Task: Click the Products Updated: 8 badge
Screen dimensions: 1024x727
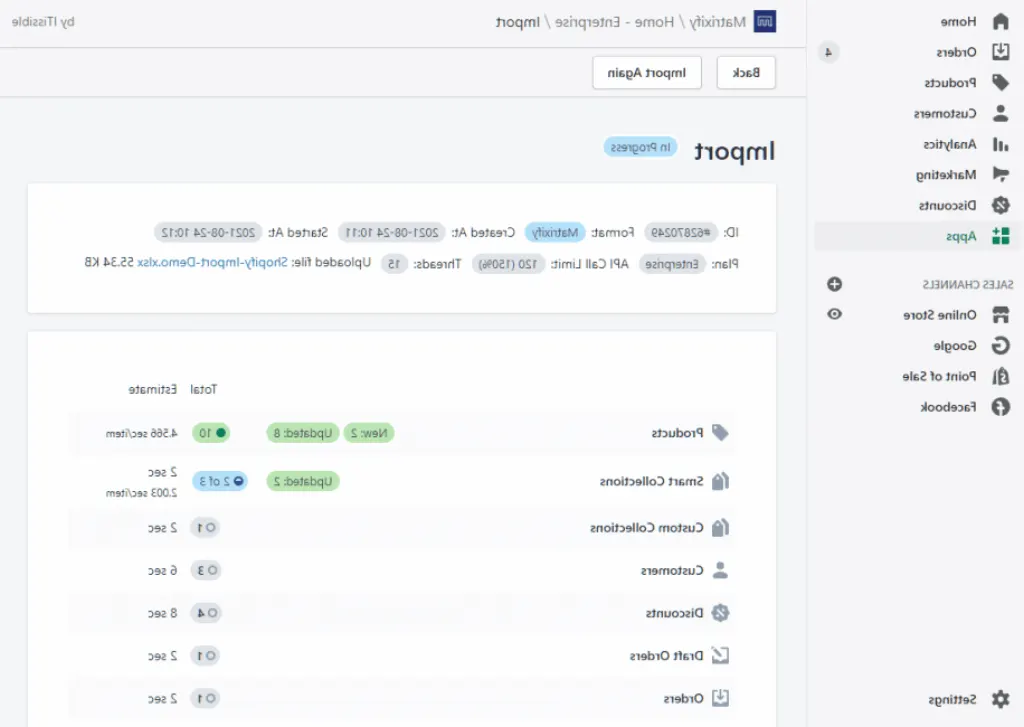Action: coord(303,433)
